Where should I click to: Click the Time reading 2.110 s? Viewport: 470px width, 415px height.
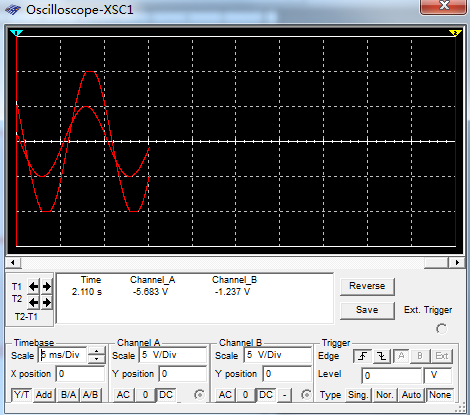tap(87, 292)
